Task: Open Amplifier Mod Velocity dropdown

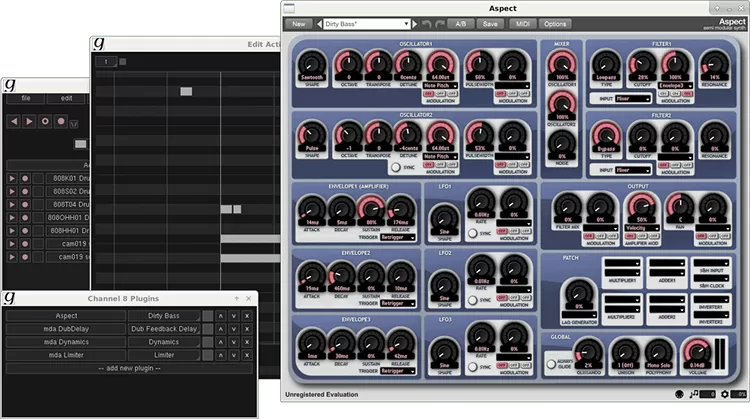Action: (x=642, y=228)
